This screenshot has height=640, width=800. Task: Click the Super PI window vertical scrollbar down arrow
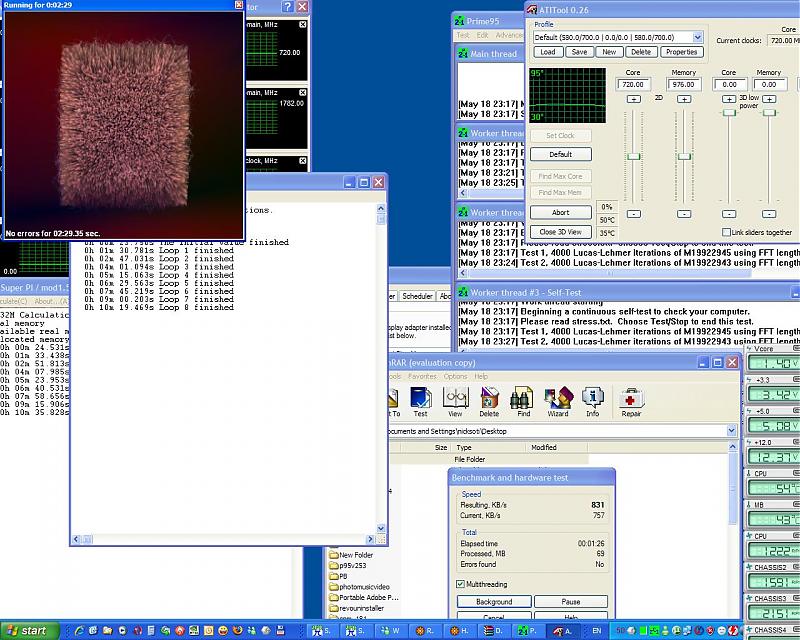point(381,528)
